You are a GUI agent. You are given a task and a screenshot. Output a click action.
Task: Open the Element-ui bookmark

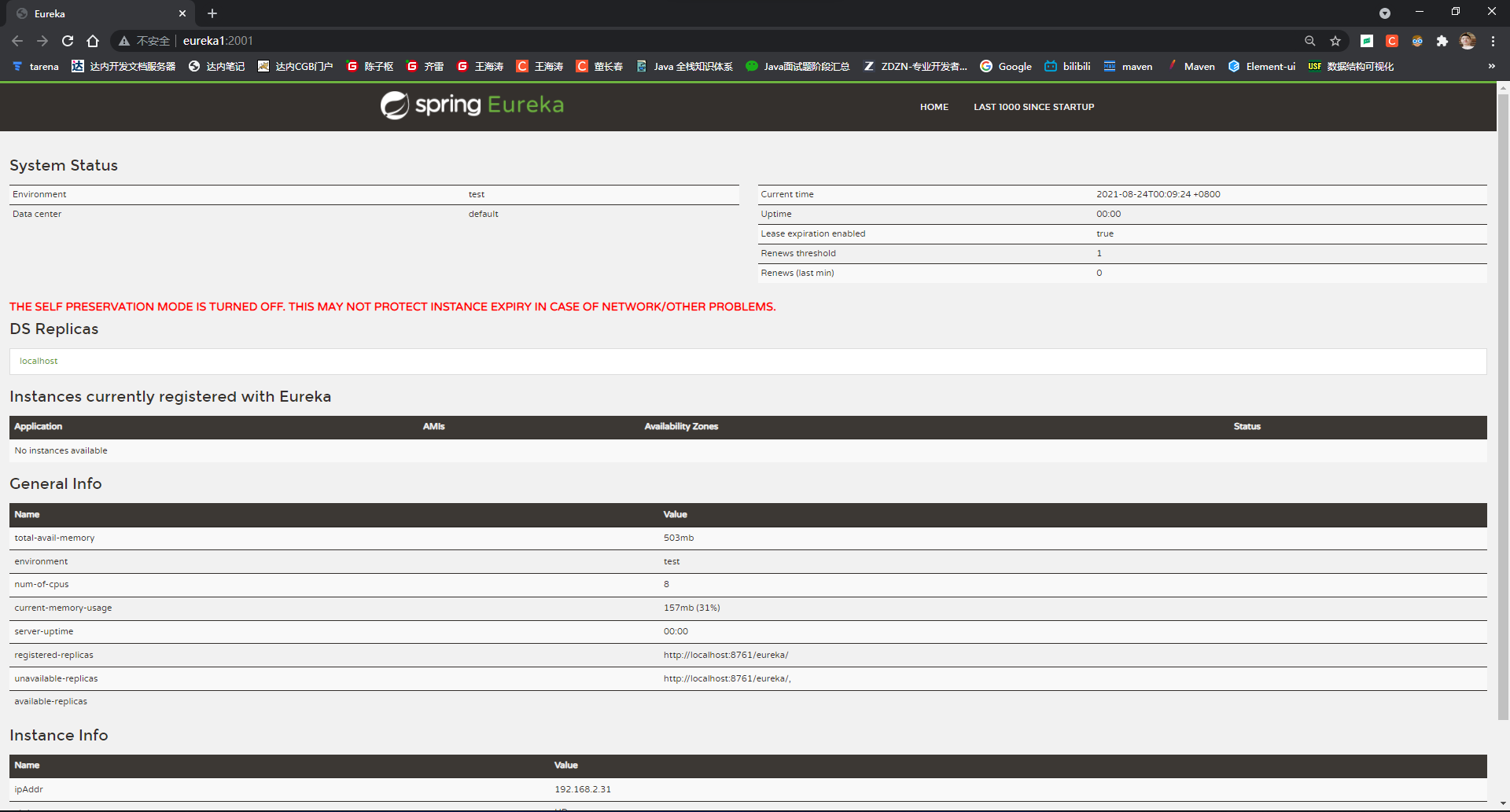coord(1261,66)
